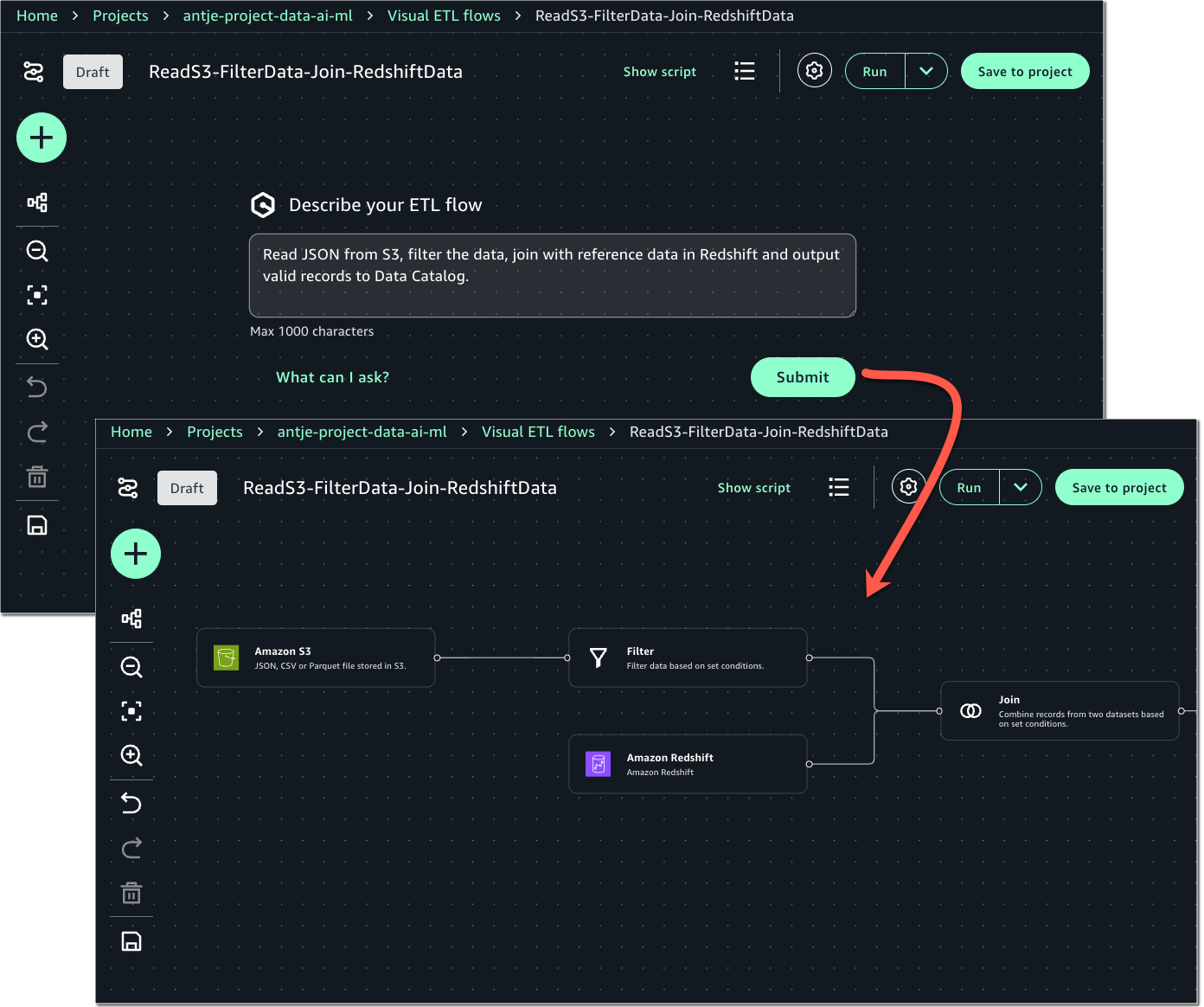Click the Join node input connector
The image size is (1204, 1007).
[x=939, y=711]
